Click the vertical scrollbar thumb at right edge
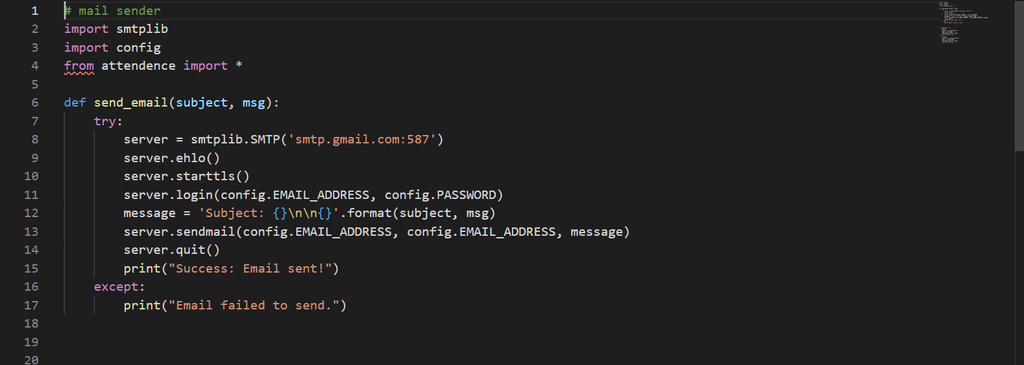 coord(1019,76)
